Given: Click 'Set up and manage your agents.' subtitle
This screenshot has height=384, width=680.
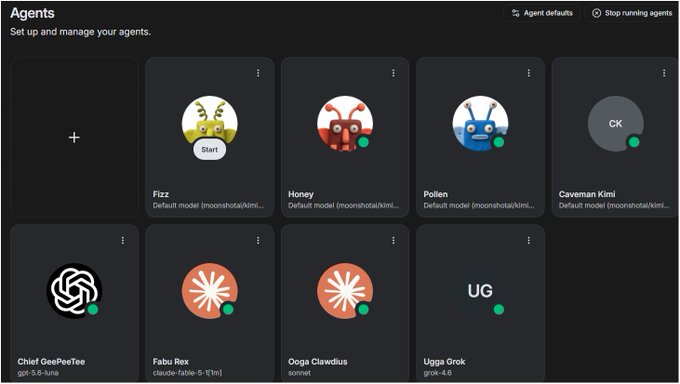Looking at the screenshot, I should coord(81,32).
